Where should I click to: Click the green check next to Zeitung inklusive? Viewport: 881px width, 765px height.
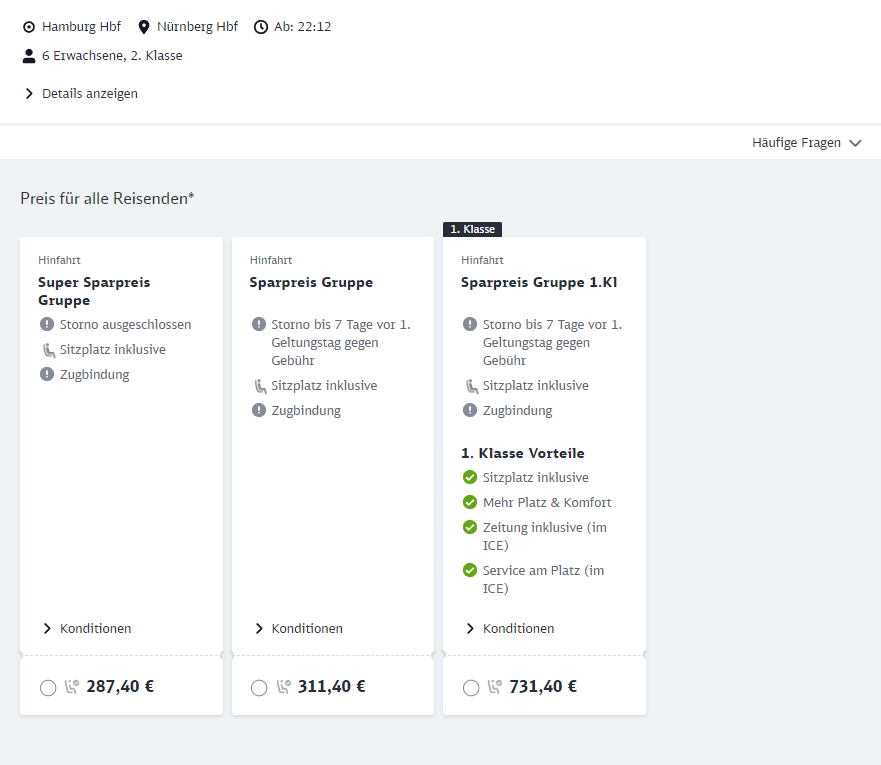point(470,527)
